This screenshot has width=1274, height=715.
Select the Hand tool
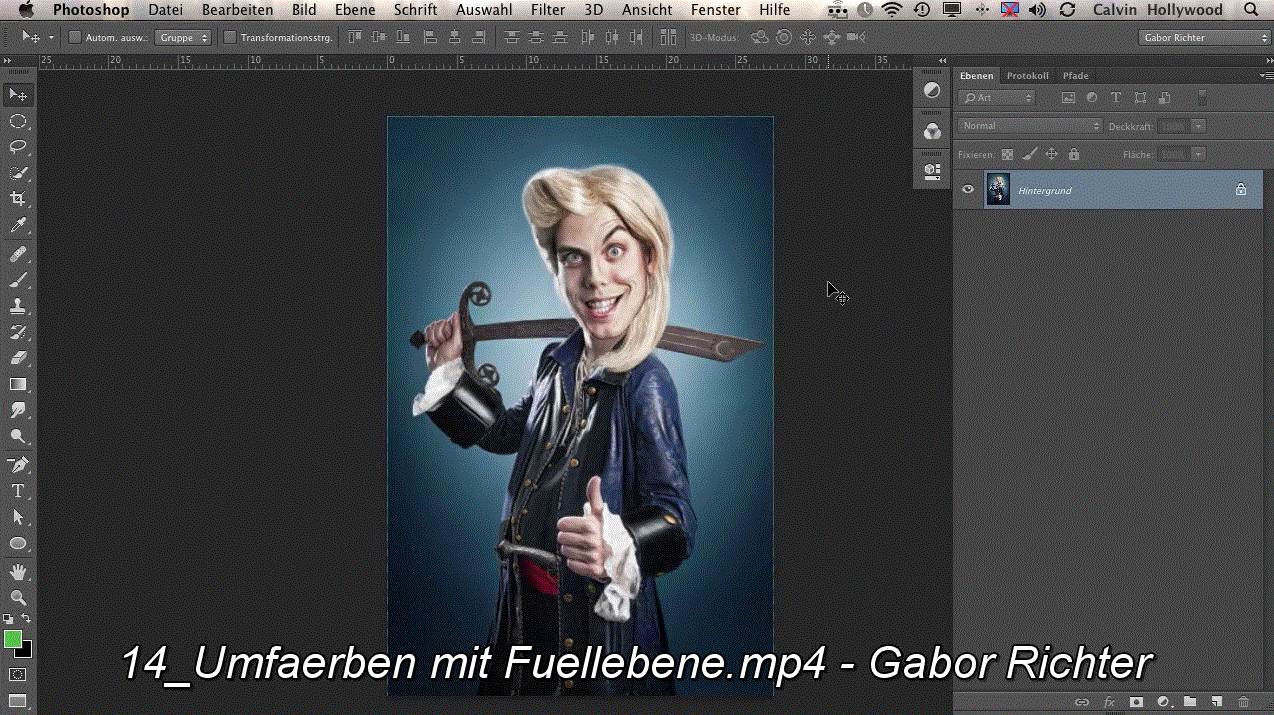pyautogui.click(x=18, y=573)
